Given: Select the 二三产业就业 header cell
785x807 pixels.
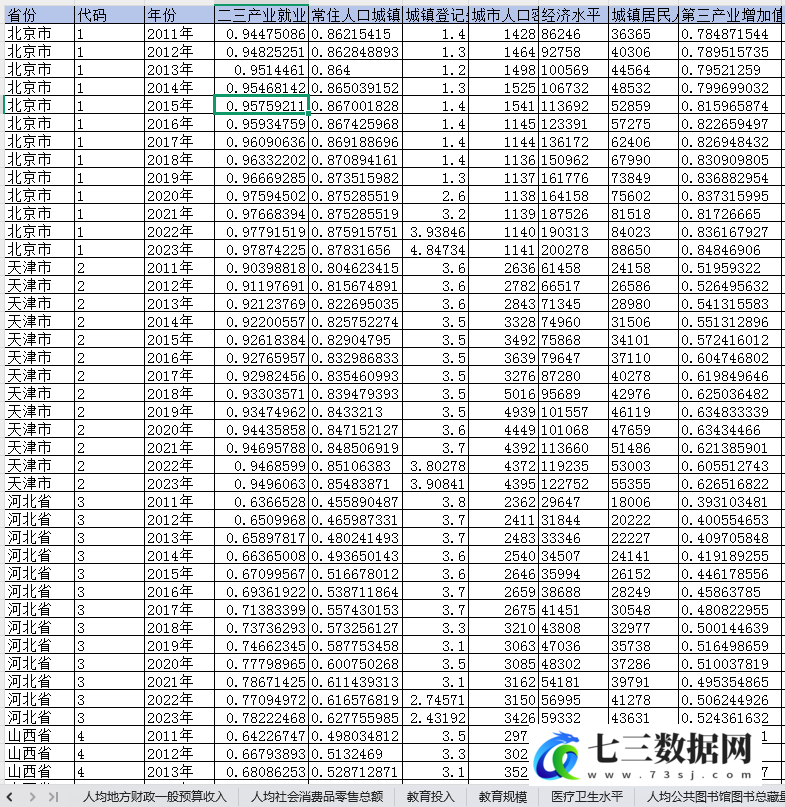Looking at the screenshot, I should point(261,15).
